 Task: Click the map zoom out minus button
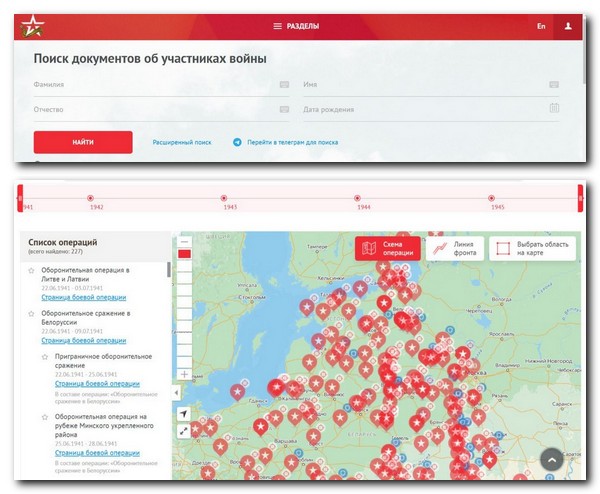[x=184, y=241]
